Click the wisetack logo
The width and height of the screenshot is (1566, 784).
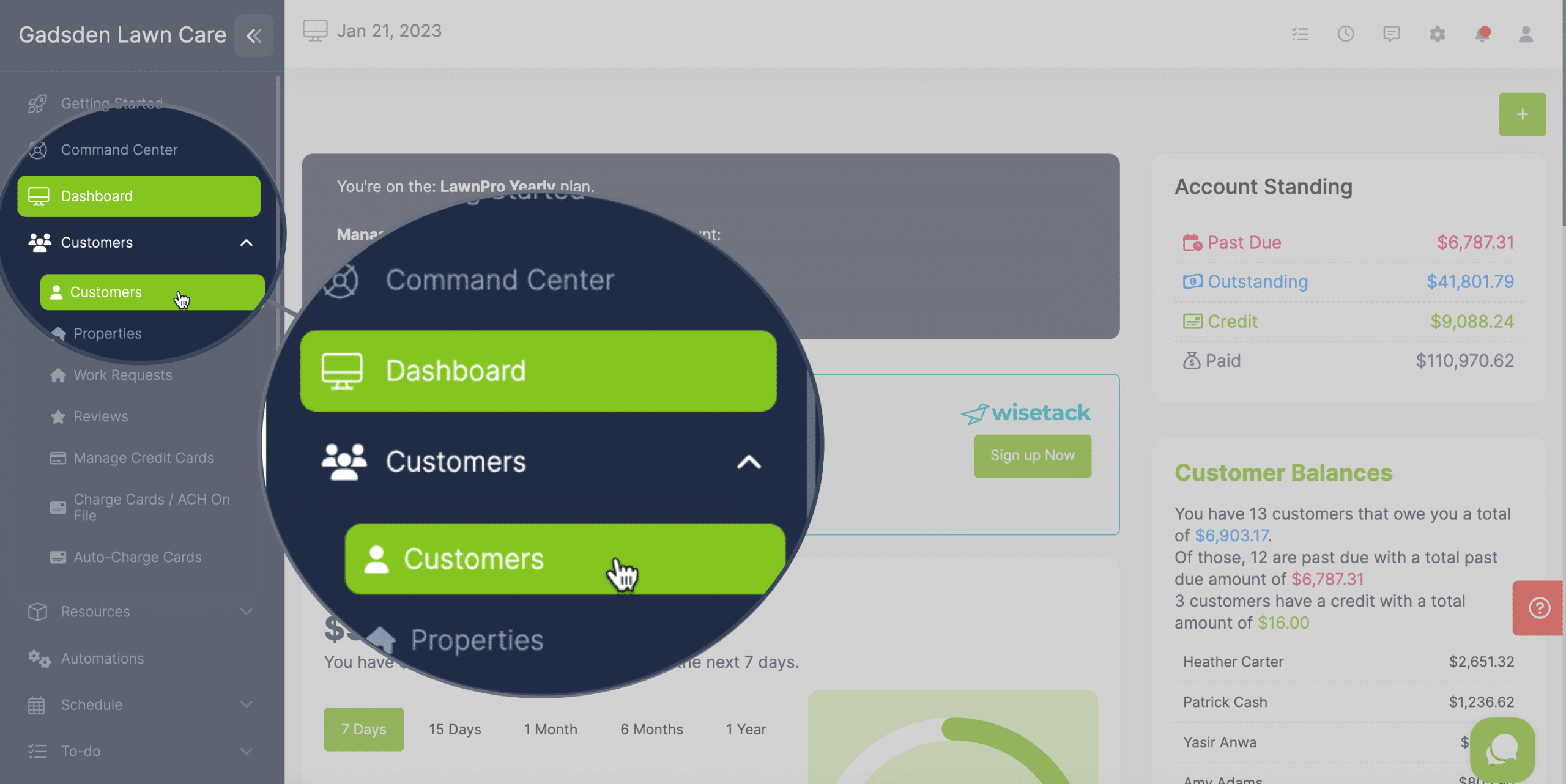pos(1026,413)
